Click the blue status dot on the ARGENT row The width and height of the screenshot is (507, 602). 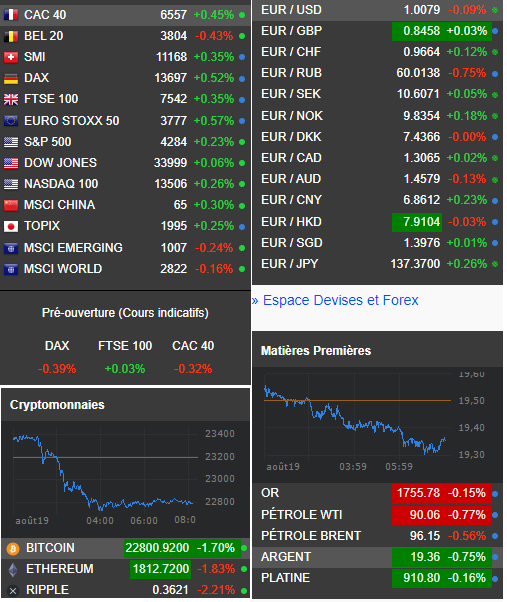(495, 557)
